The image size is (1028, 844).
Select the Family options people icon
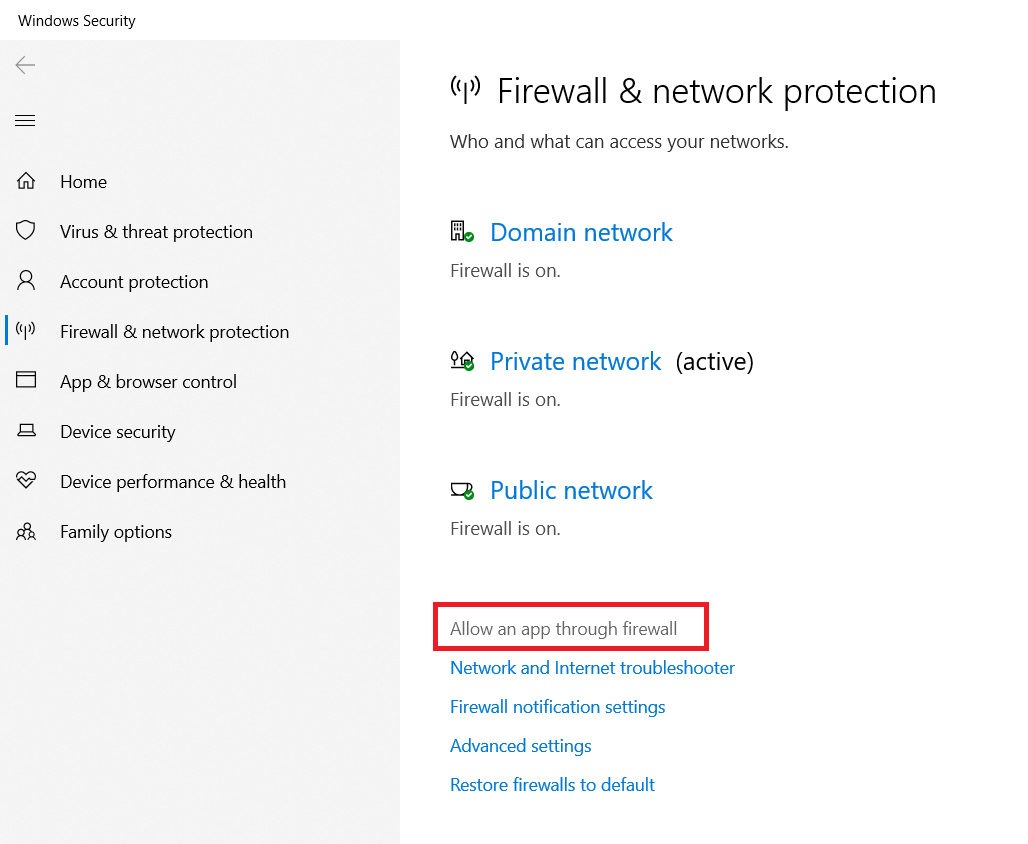tap(26, 531)
